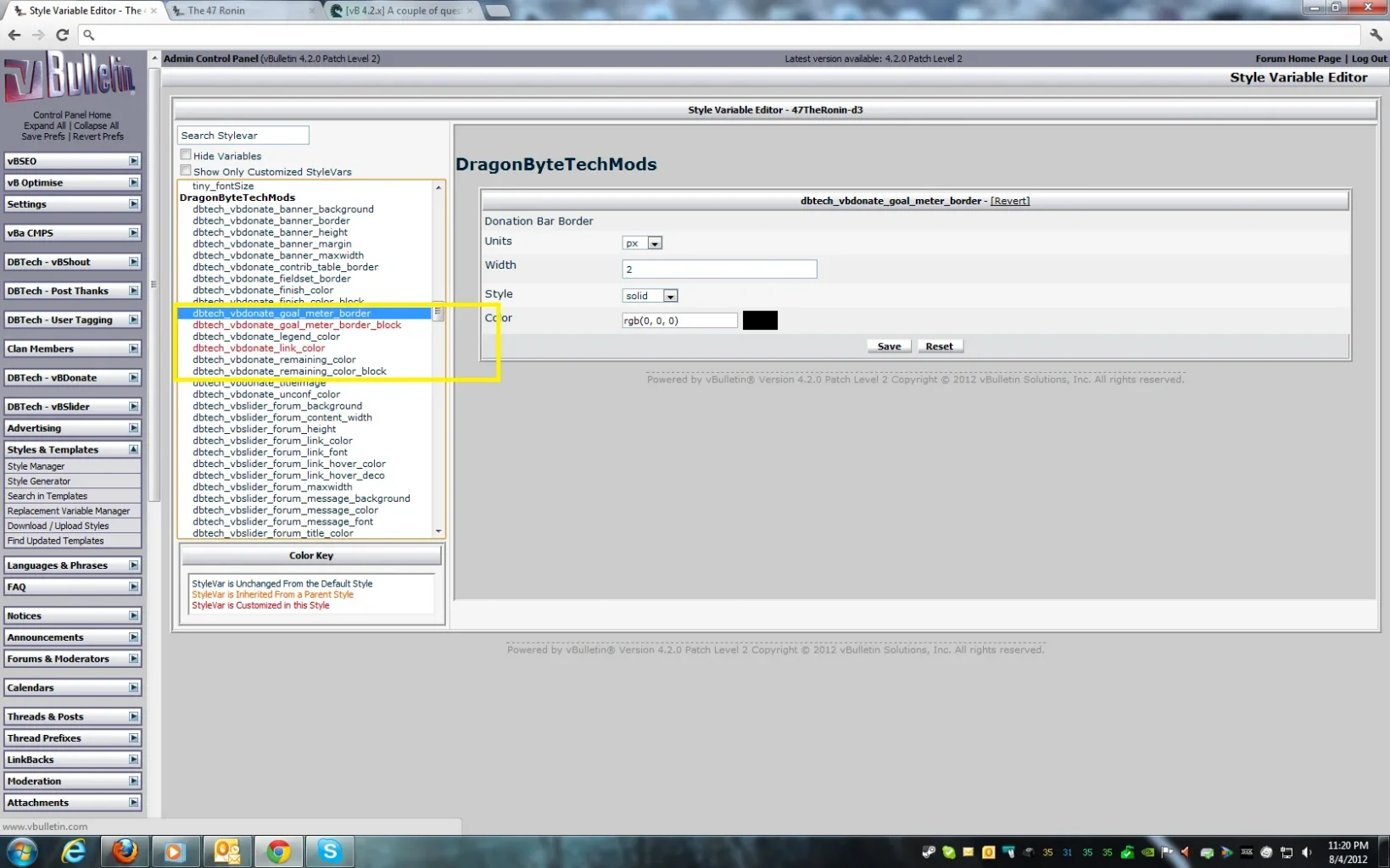Image resolution: width=1390 pixels, height=868 pixels.
Task: Click the vBulletin logo
Action: (x=70, y=78)
